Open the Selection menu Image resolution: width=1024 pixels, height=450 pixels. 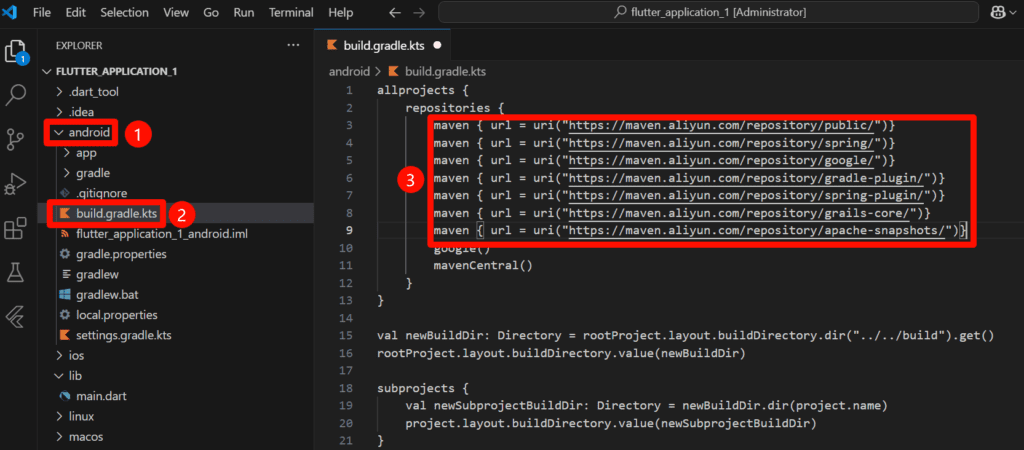(x=123, y=13)
